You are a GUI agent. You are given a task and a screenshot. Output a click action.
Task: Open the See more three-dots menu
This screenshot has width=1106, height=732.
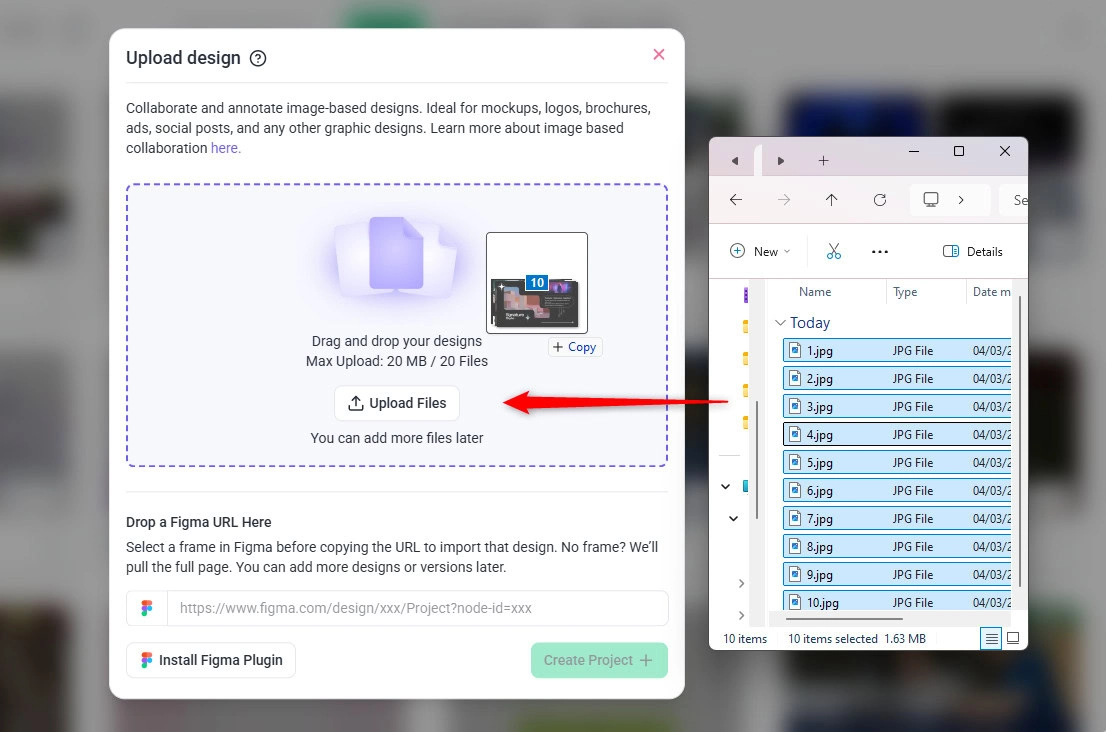pos(880,251)
